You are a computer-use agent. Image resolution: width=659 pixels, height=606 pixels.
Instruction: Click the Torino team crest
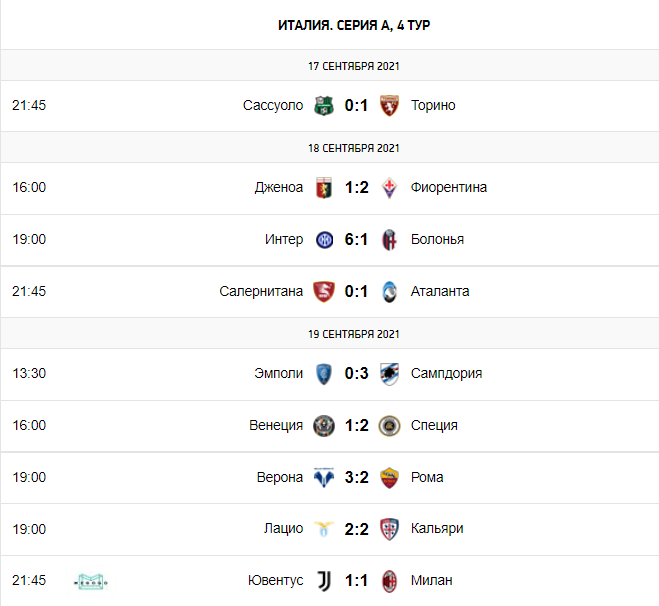point(390,105)
